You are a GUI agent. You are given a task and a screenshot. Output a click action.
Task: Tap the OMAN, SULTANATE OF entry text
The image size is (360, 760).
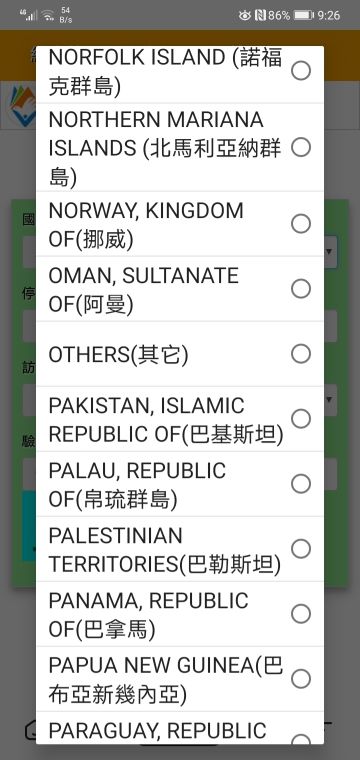coord(144,290)
